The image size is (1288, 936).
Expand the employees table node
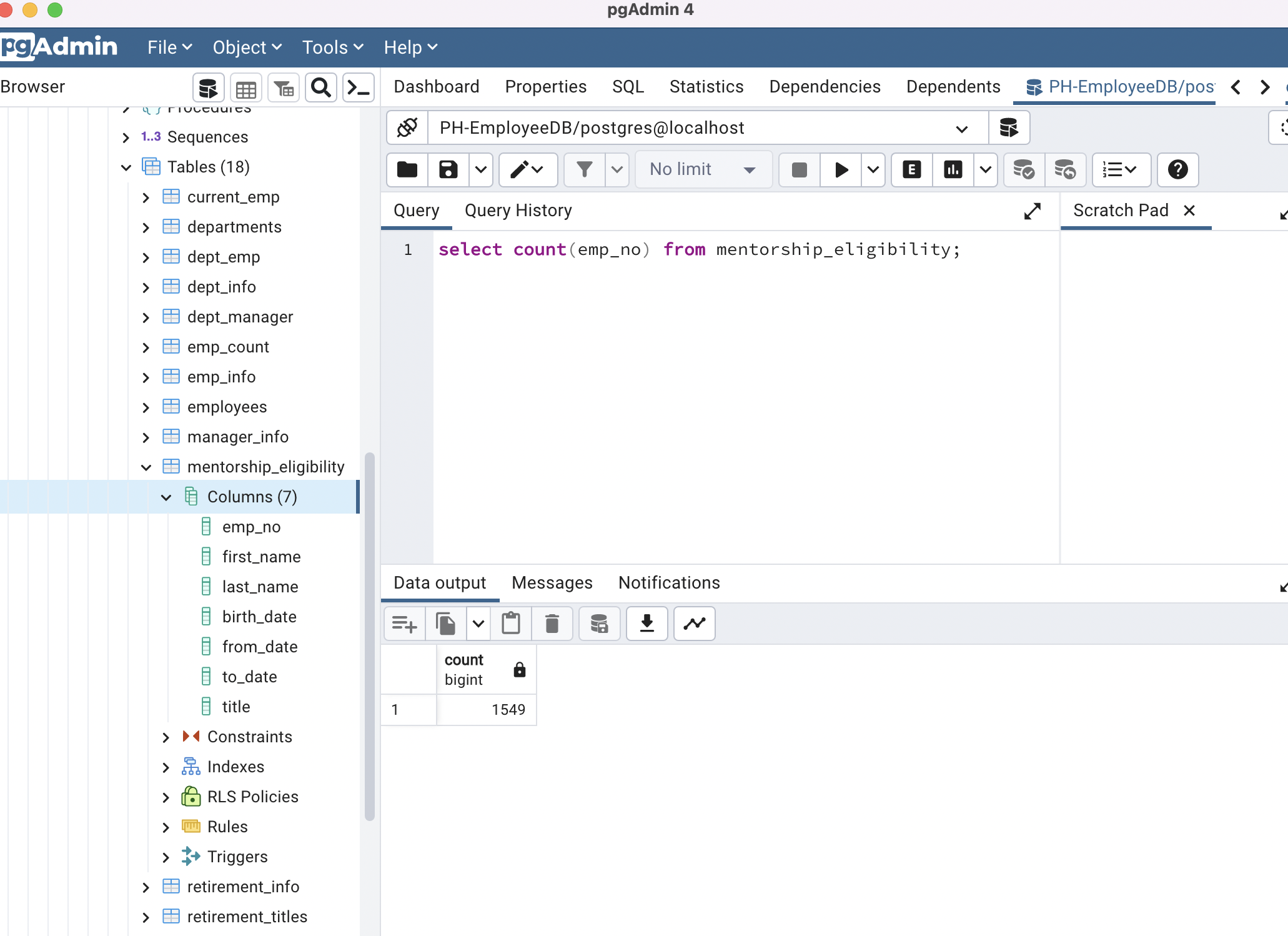click(146, 407)
